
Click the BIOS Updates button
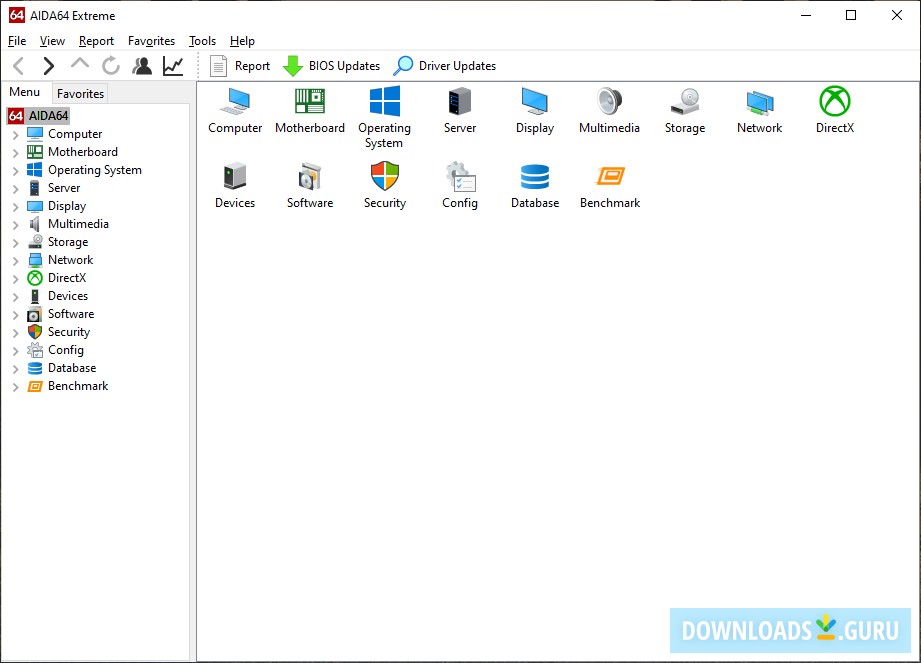point(332,66)
